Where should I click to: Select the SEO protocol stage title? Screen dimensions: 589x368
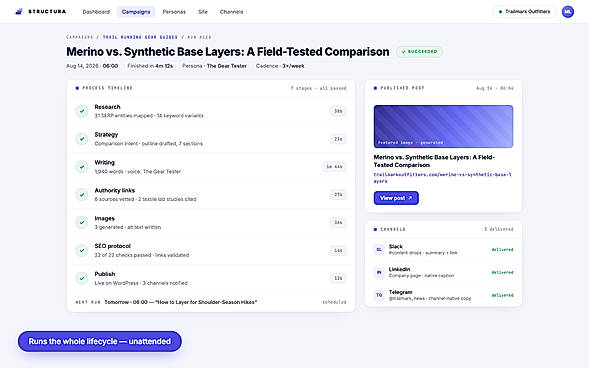112,246
